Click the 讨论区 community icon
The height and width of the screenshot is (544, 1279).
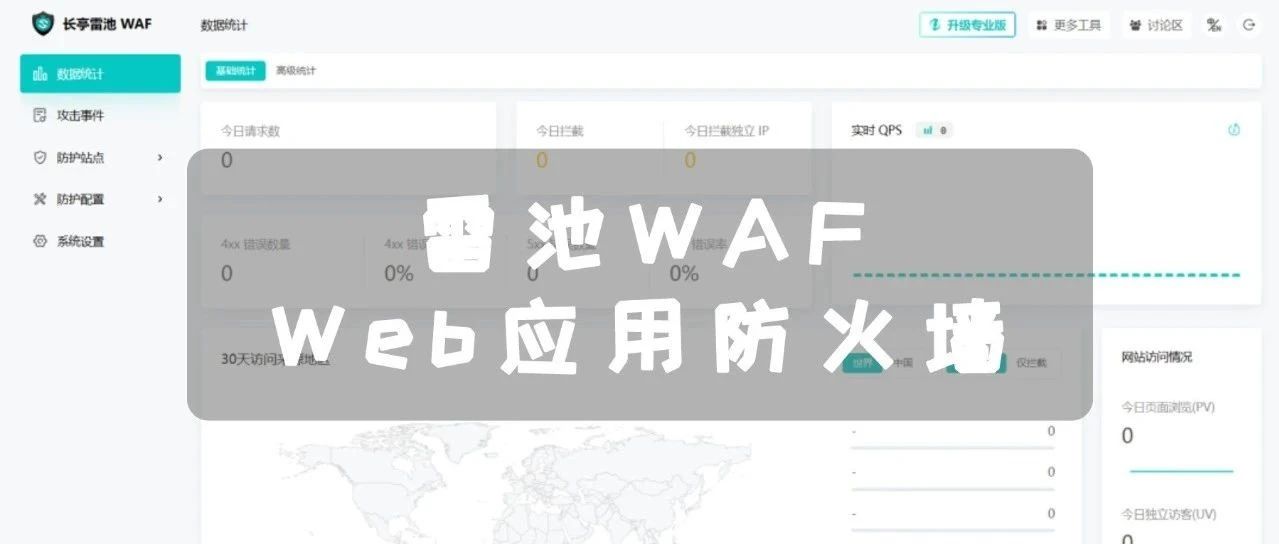(1135, 25)
